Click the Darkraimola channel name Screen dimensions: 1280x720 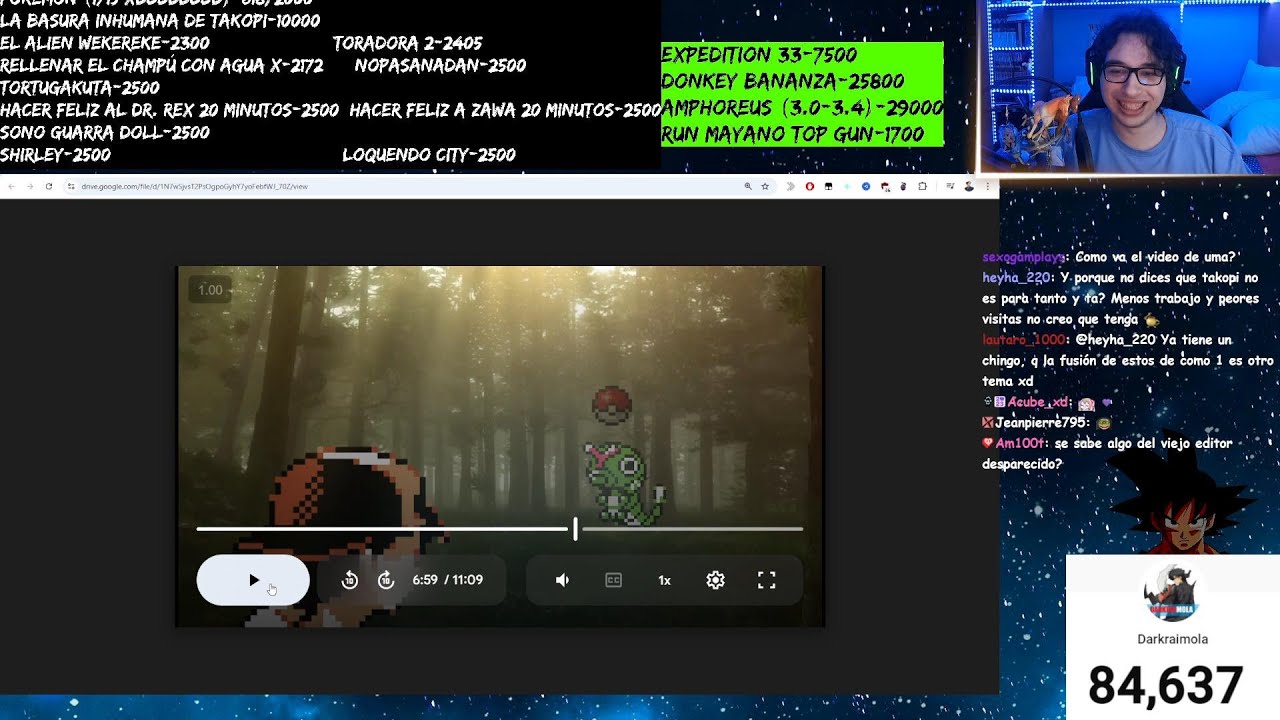click(1172, 639)
